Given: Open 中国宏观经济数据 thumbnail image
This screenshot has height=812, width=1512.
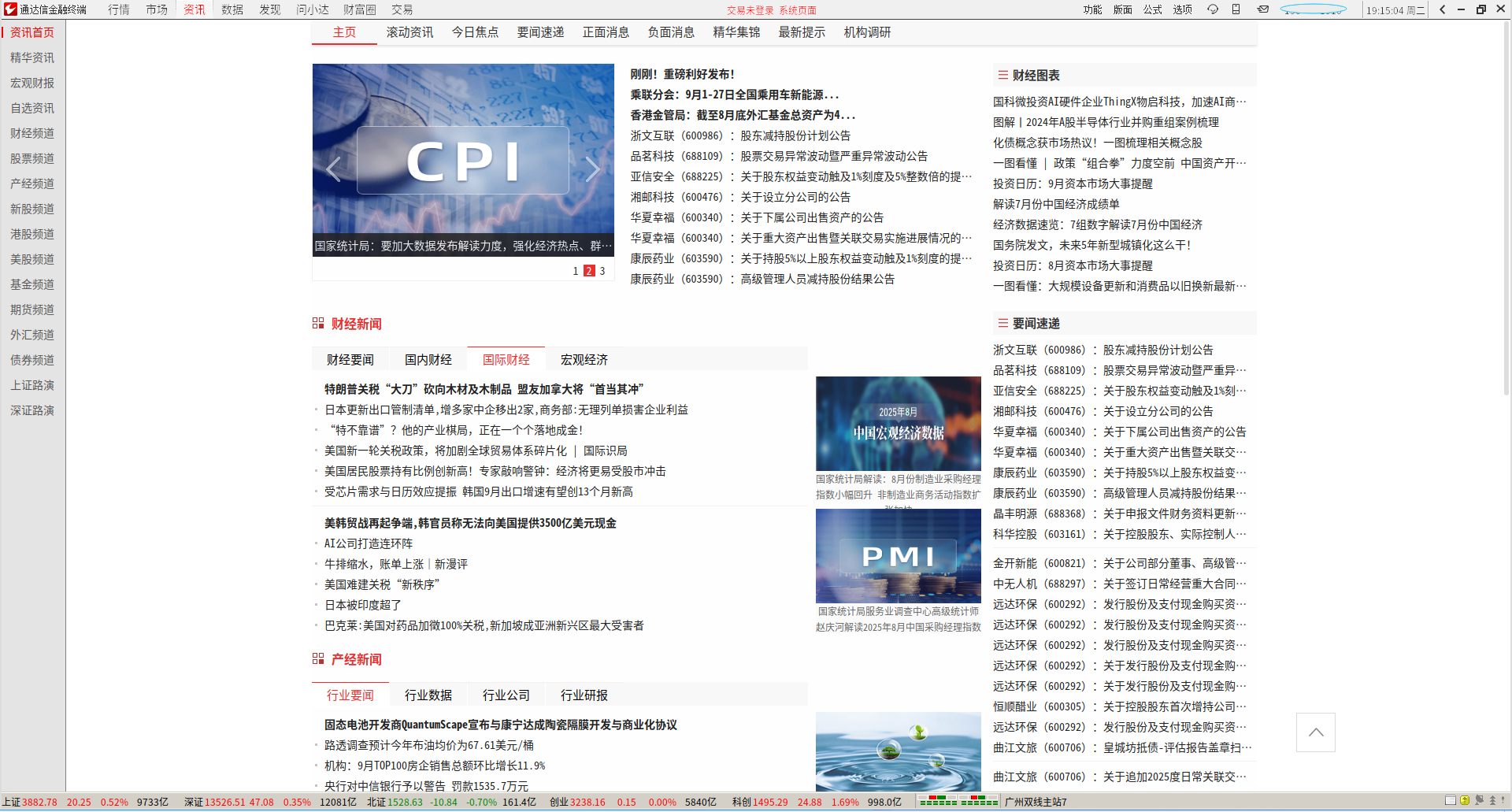Looking at the screenshot, I should tap(899, 424).
